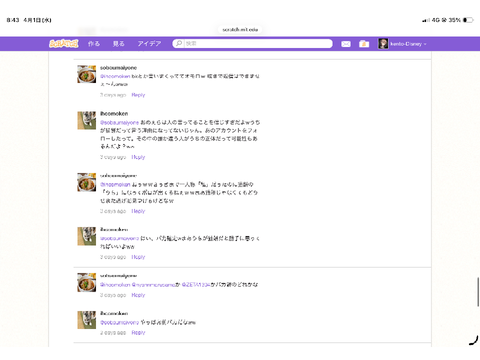Screen dimensions: 480x360
Task: Click the profile avatar in the navbar
Action: (383, 44)
